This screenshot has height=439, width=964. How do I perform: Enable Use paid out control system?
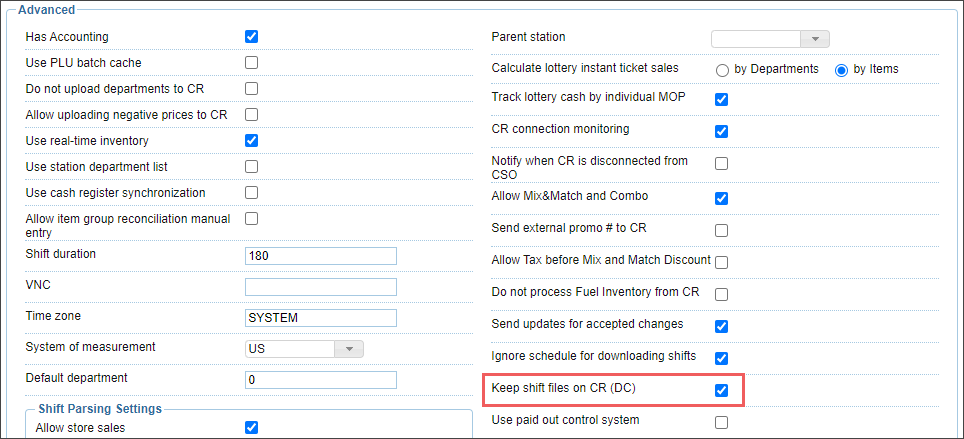point(722,422)
